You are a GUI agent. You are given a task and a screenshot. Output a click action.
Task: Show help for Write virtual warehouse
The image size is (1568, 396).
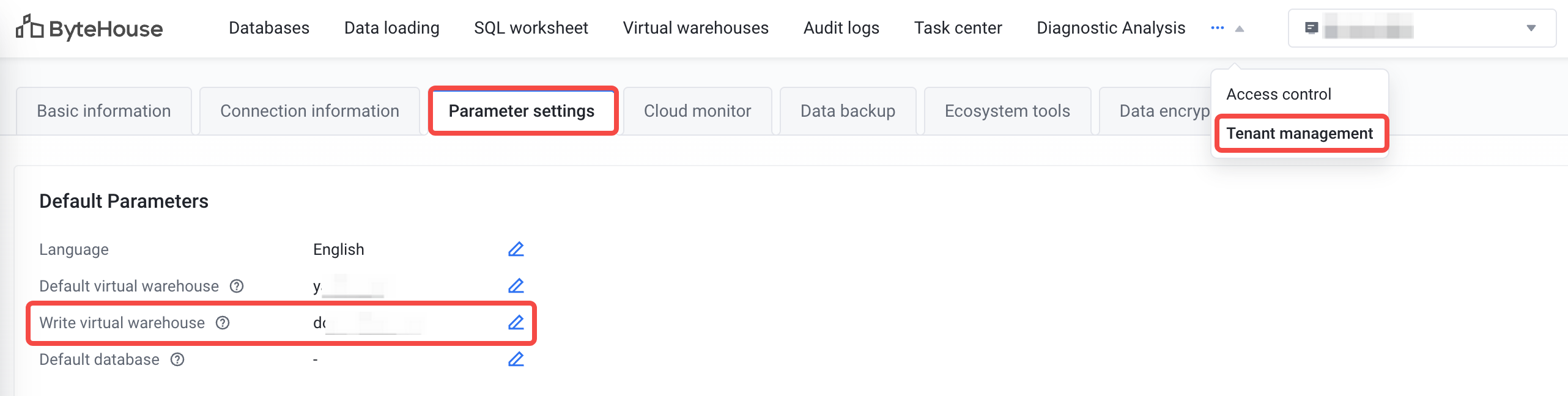click(x=223, y=323)
